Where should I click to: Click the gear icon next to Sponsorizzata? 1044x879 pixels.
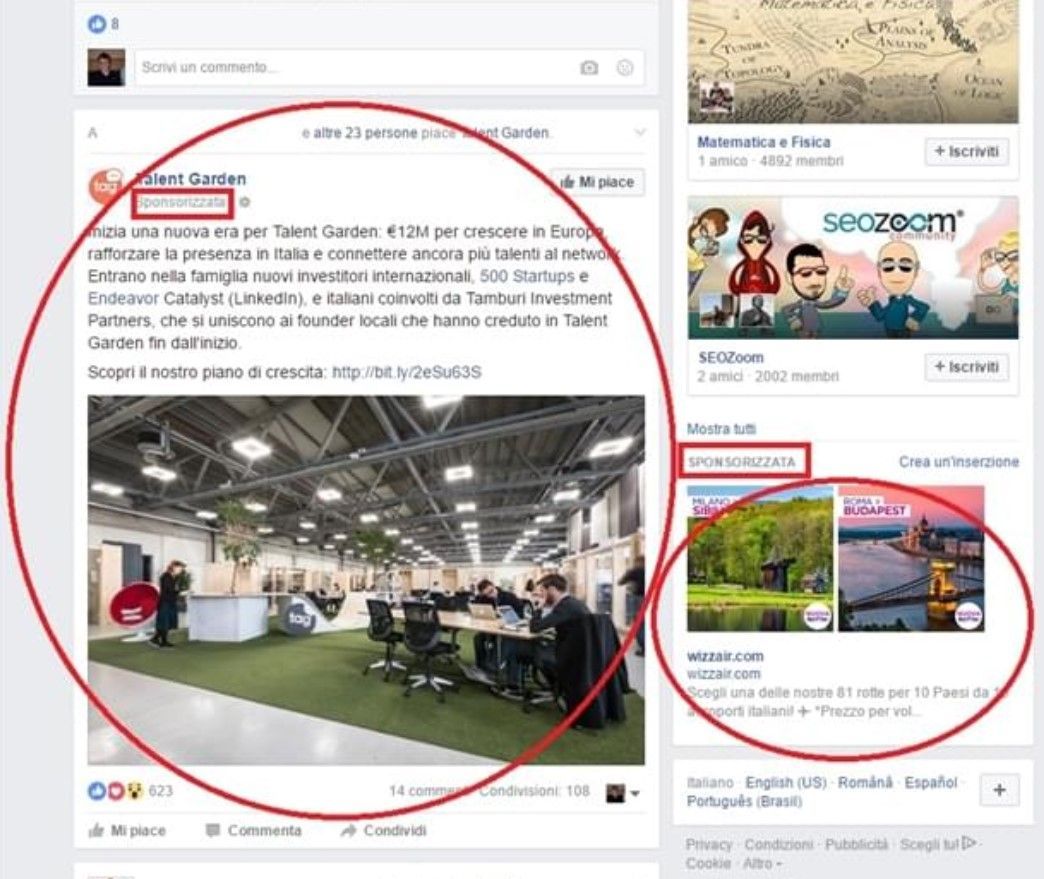pos(245,202)
